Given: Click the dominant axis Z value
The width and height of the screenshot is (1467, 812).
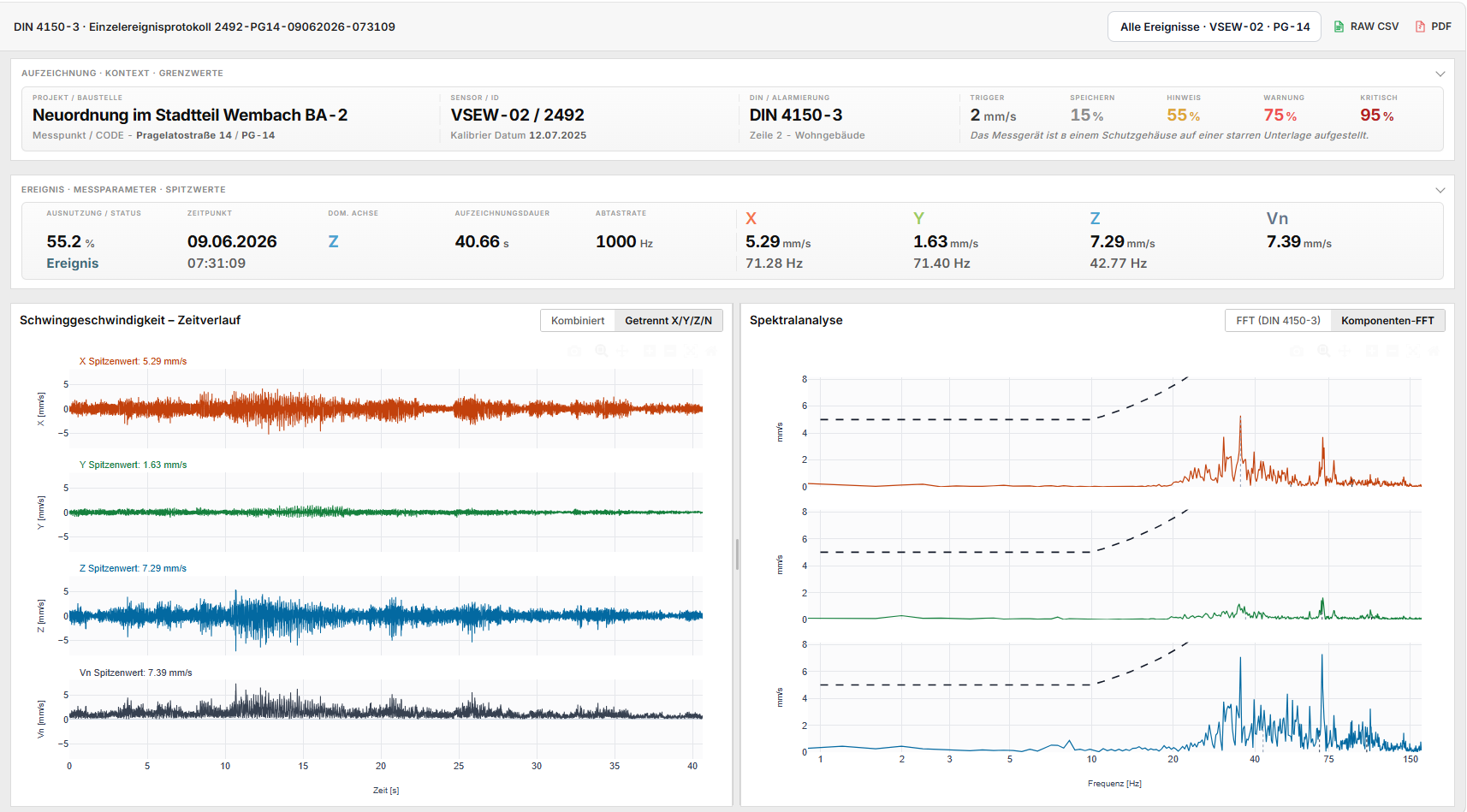Looking at the screenshot, I should (x=333, y=242).
